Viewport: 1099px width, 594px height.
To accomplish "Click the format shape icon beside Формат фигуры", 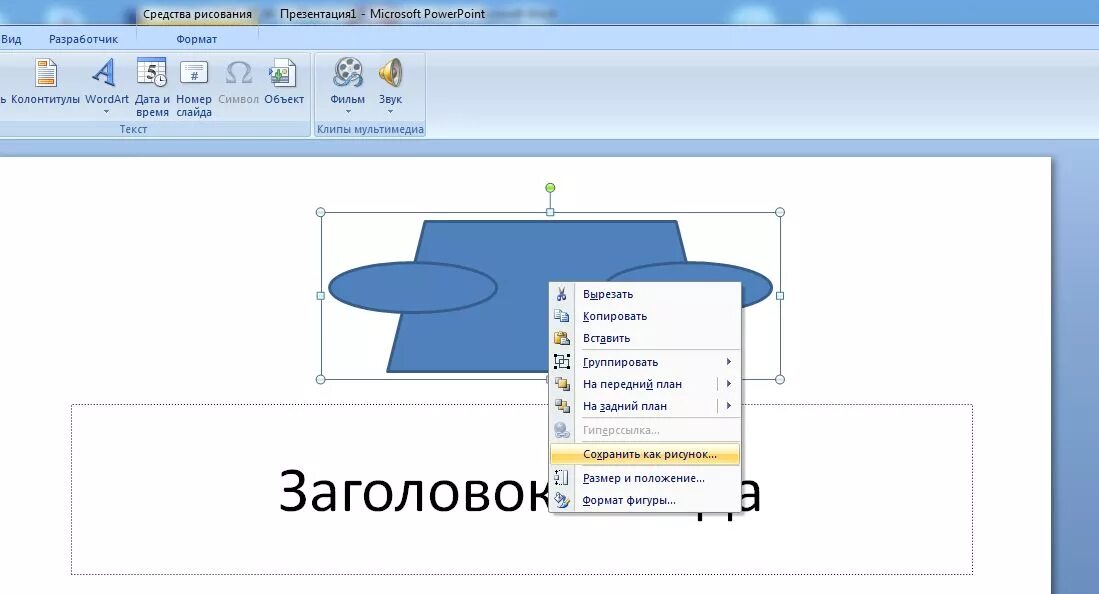I will coord(561,500).
